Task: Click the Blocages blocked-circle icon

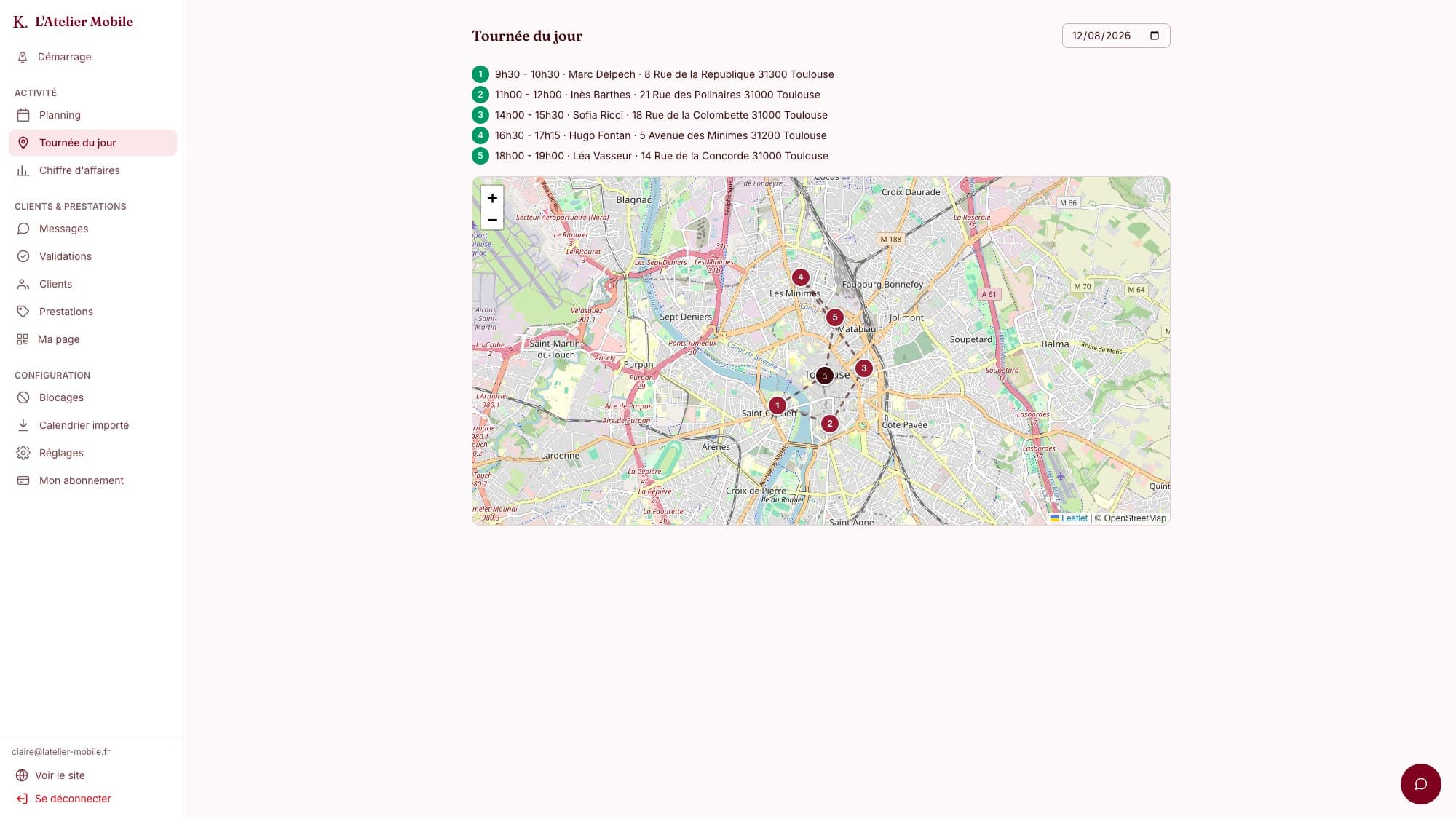Action: [23, 397]
